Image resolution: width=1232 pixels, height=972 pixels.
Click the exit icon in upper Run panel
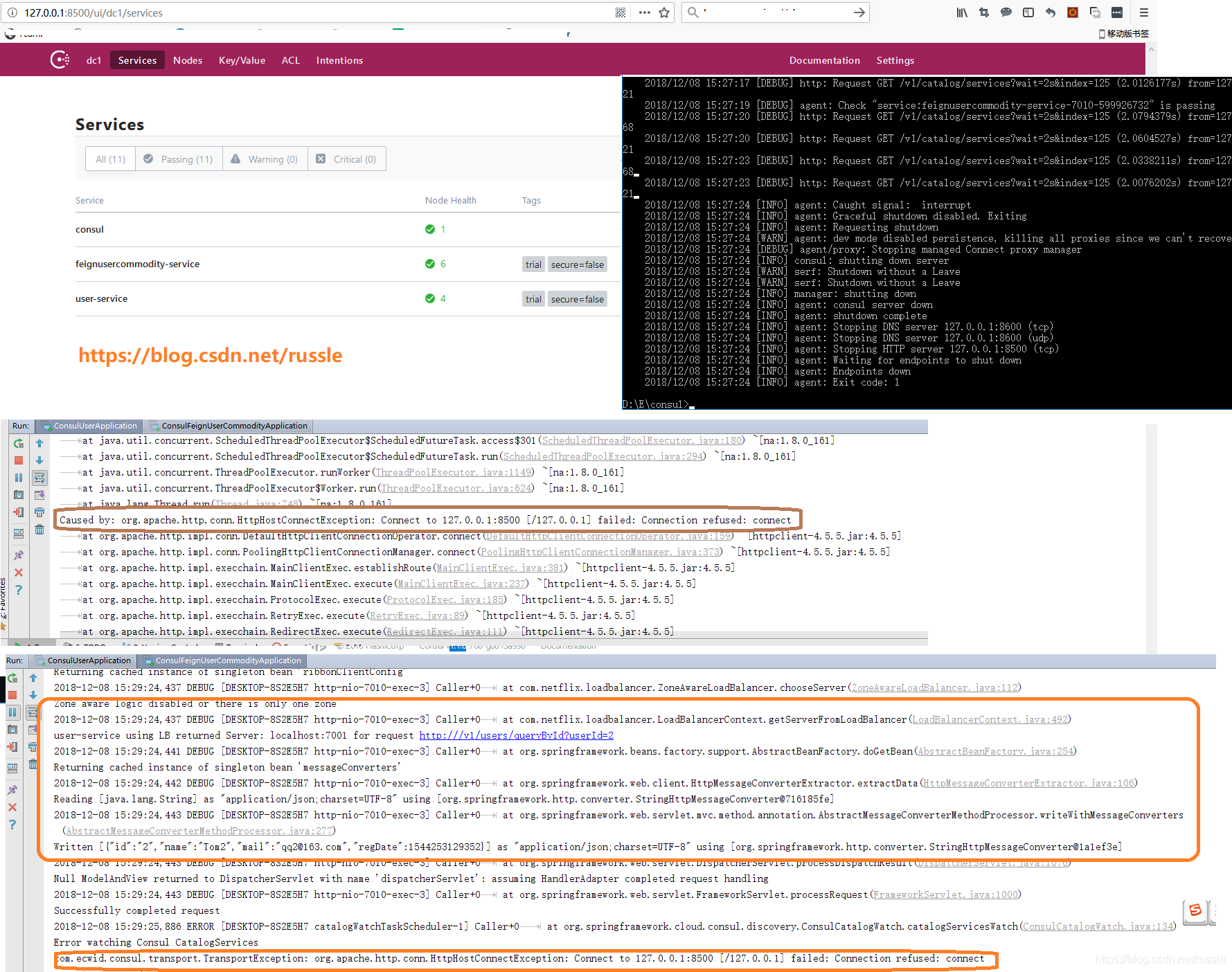click(x=19, y=512)
